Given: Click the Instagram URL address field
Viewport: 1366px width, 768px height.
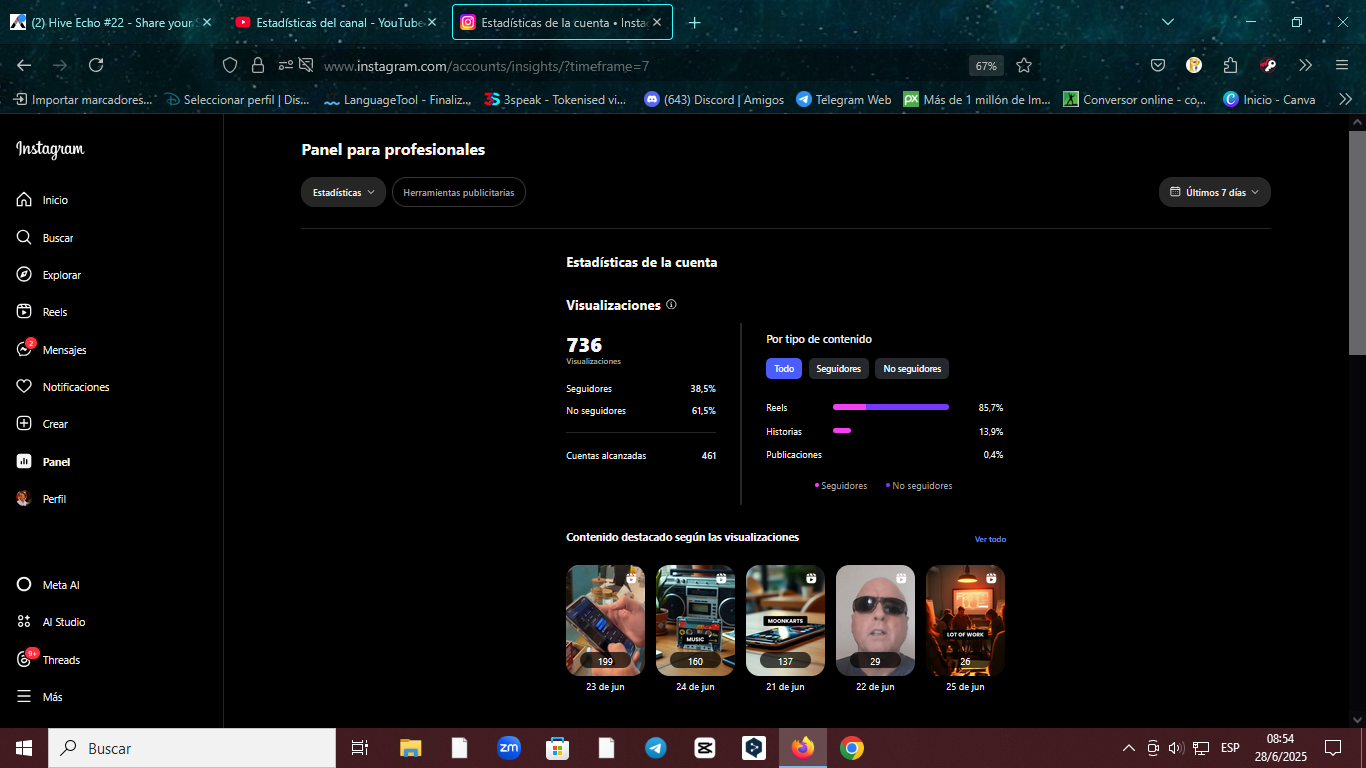Looking at the screenshot, I should (640, 66).
